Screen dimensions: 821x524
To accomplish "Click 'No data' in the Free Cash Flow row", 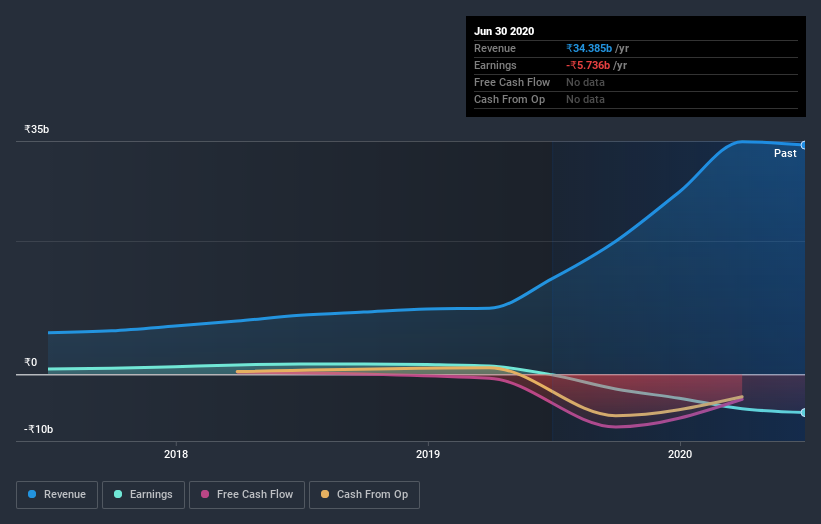I will pyautogui.click(x=585, y=82).
